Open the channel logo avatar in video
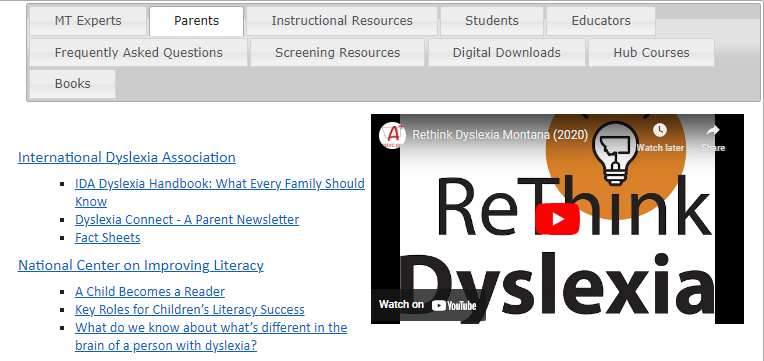764x361 pixels. (x=392, y=135)
